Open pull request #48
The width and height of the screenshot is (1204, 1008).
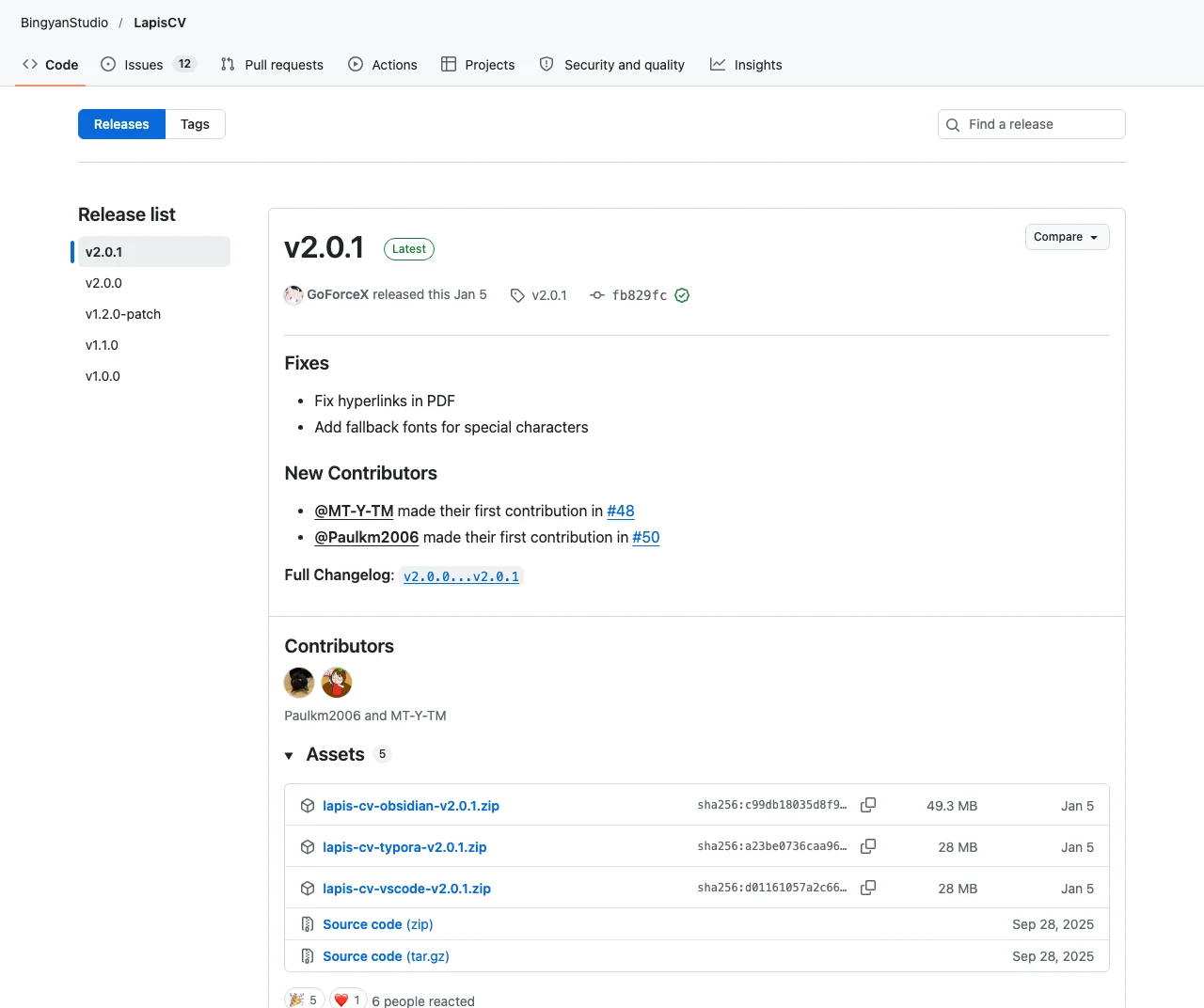[x=621, y=511]
